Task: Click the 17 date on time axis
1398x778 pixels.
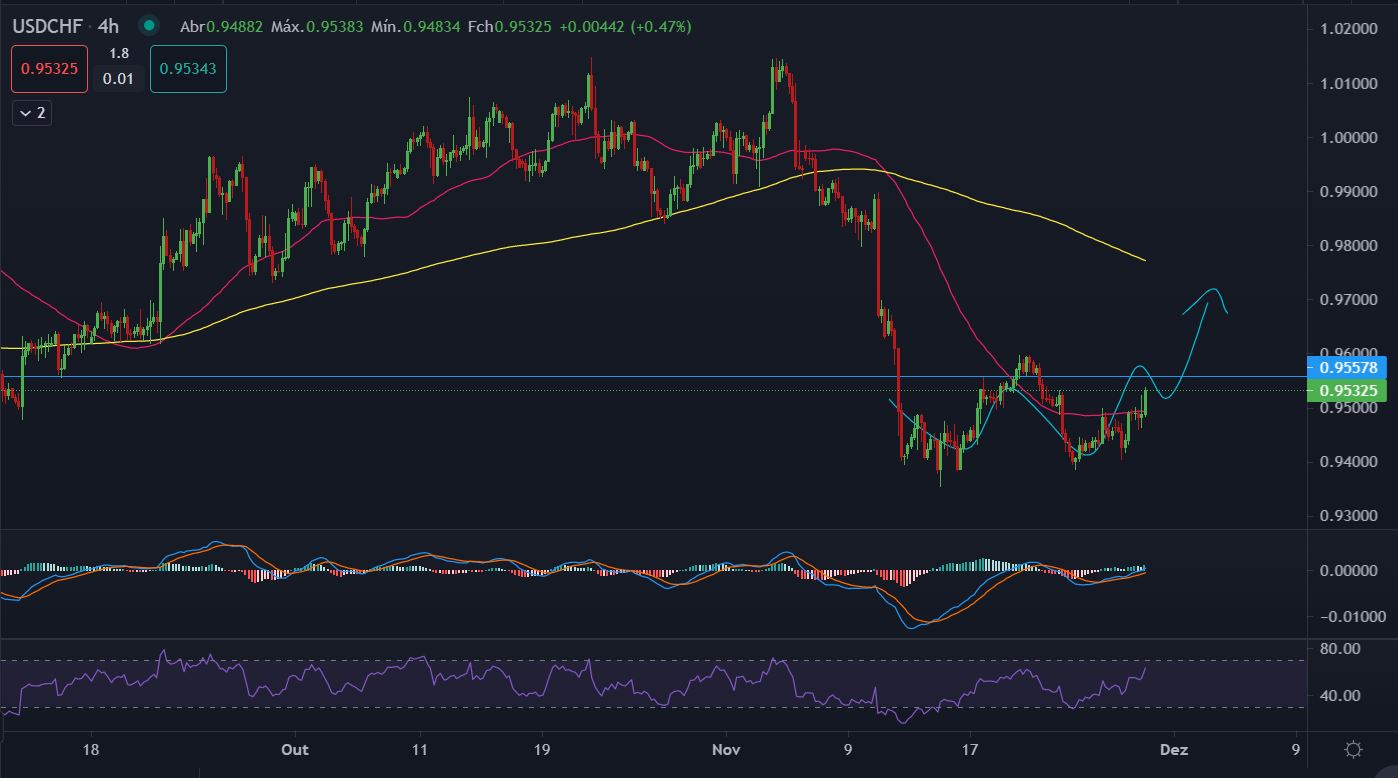Action: tap(970, 749)
